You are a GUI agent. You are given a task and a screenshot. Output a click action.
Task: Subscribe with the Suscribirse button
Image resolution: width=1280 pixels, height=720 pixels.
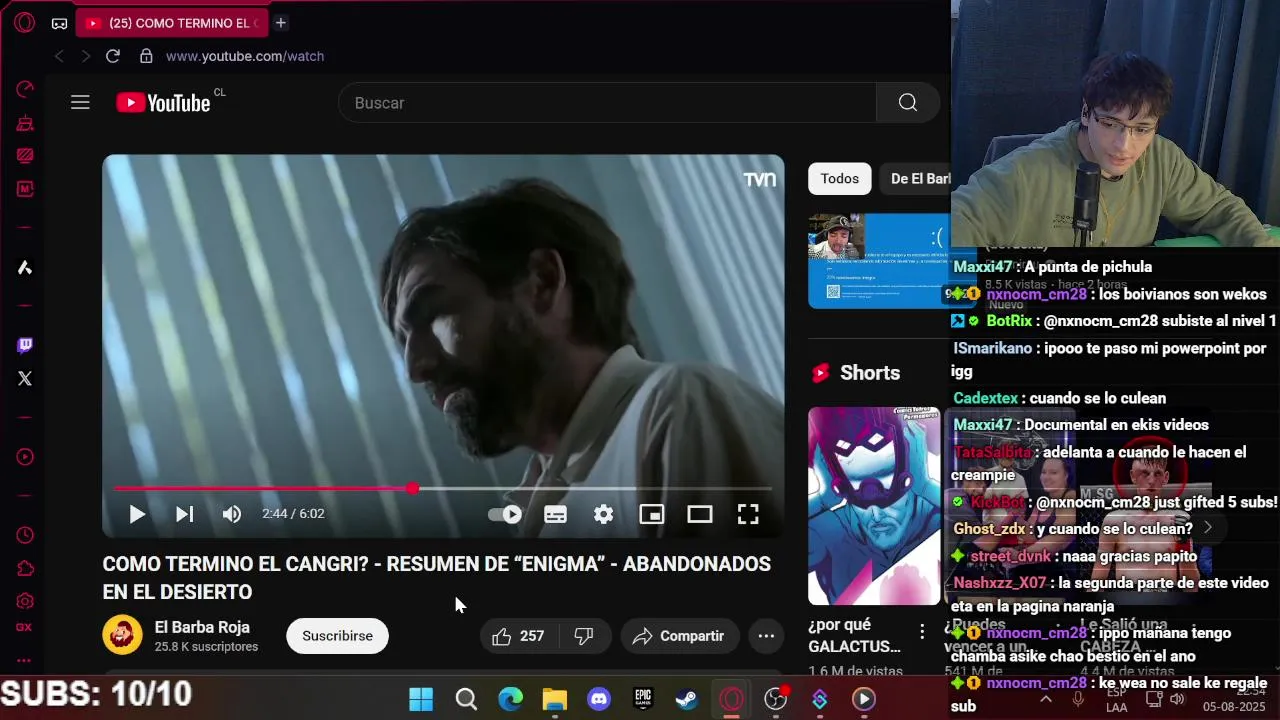337,636
